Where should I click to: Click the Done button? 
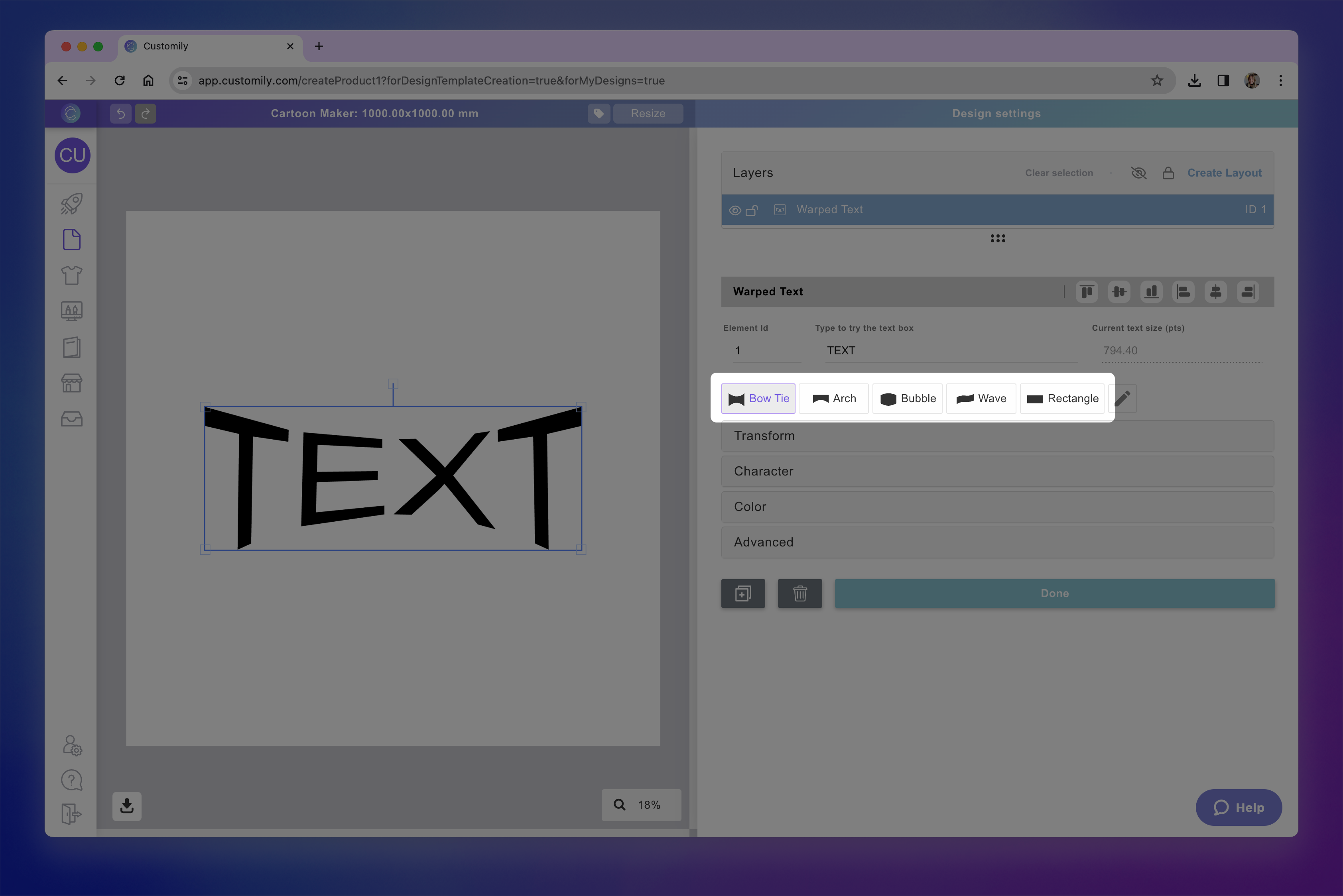pos(1054,593)
